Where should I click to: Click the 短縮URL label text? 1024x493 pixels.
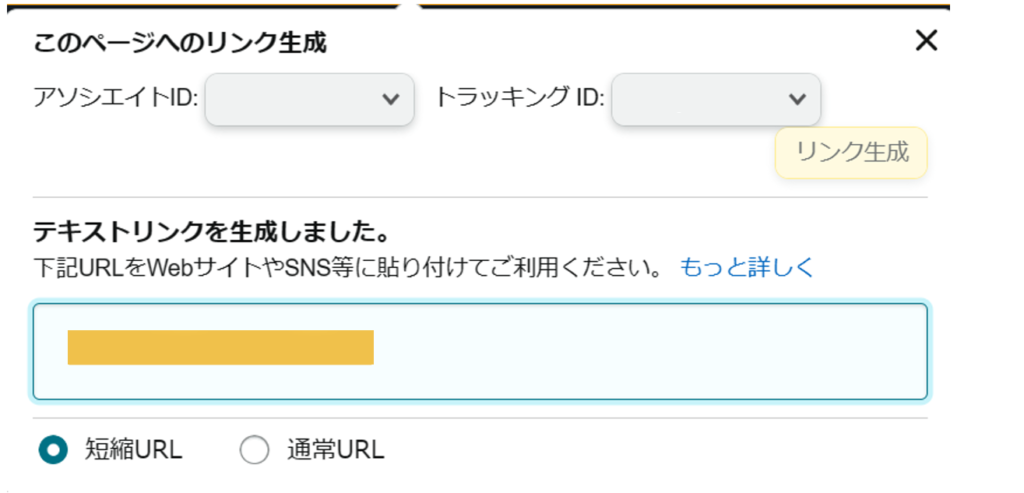(x=133, y=450)
